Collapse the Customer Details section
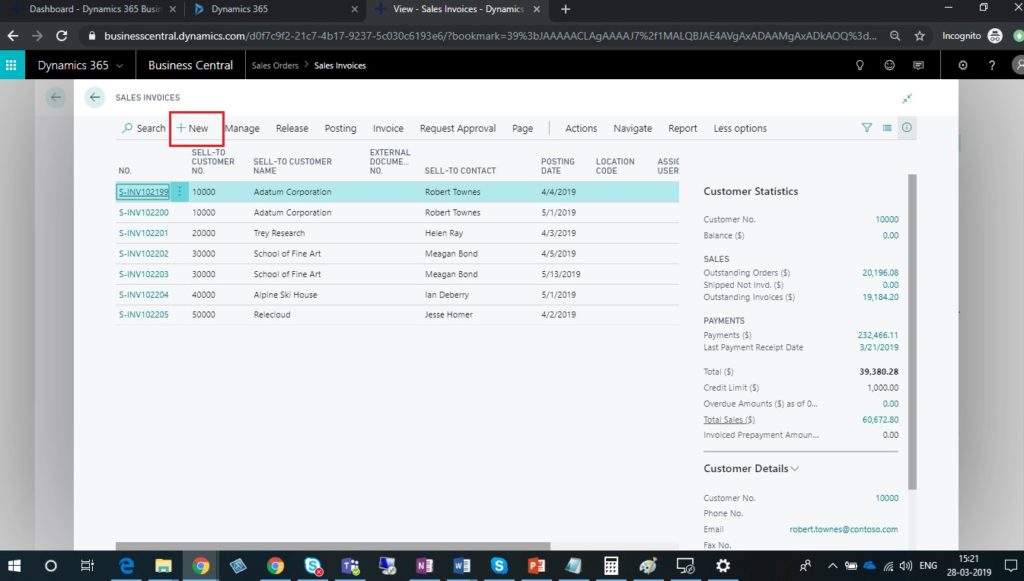Screen dimensions: 1024x581 click(x=795, y=468)
